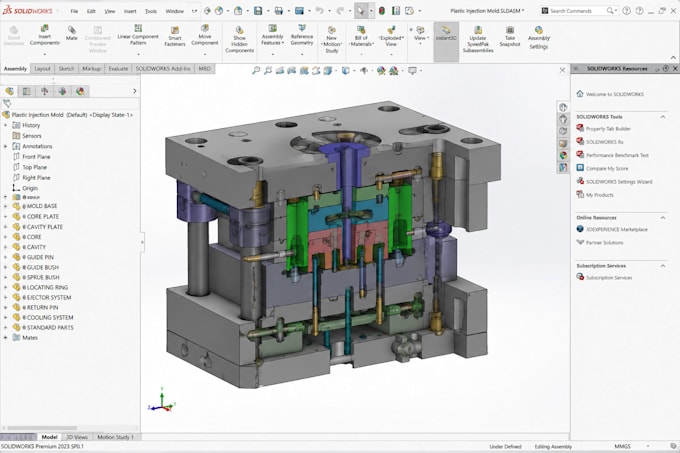The width and height of the screenshot is (680, 453).
Task: Pin the SOLIDWORKS Resources pane
Action: click(x=666, y=68)
